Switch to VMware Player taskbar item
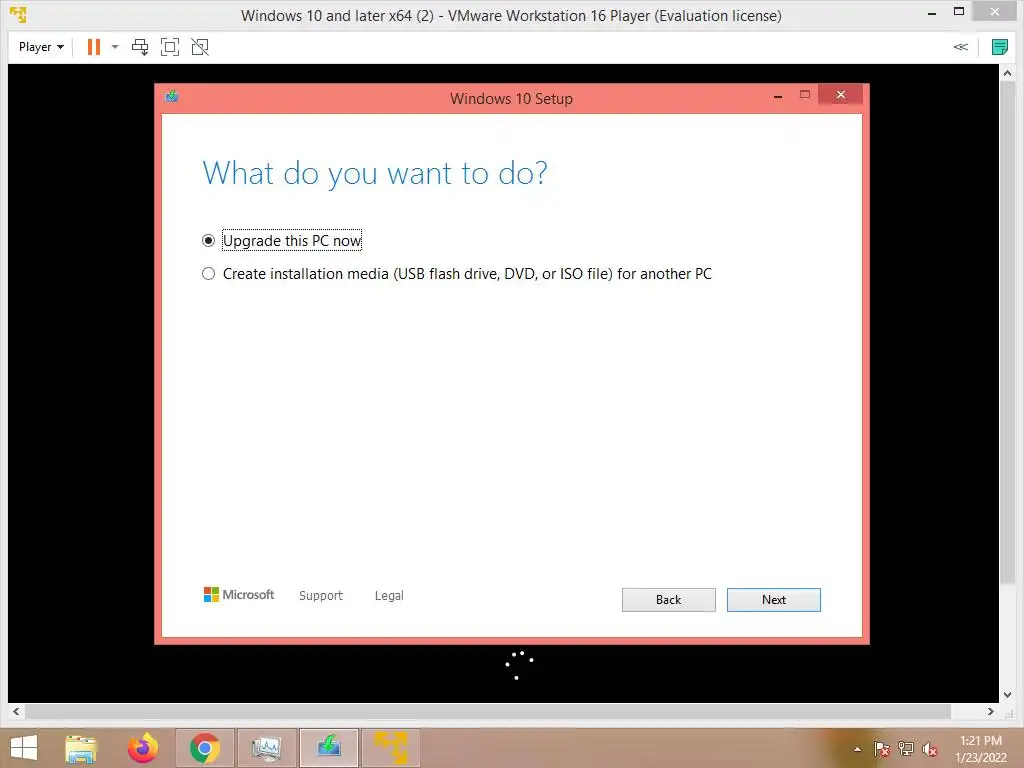Image resolution: width=1024 pixels, height=768 pixels. [x=391, y=748]
